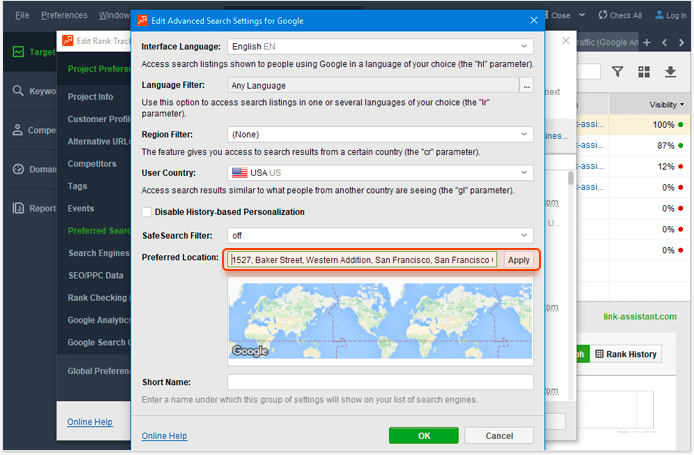The width and height of the screenshot is (694, 455).
Task: Open Global Preferences section
Action: coord(99,371)
